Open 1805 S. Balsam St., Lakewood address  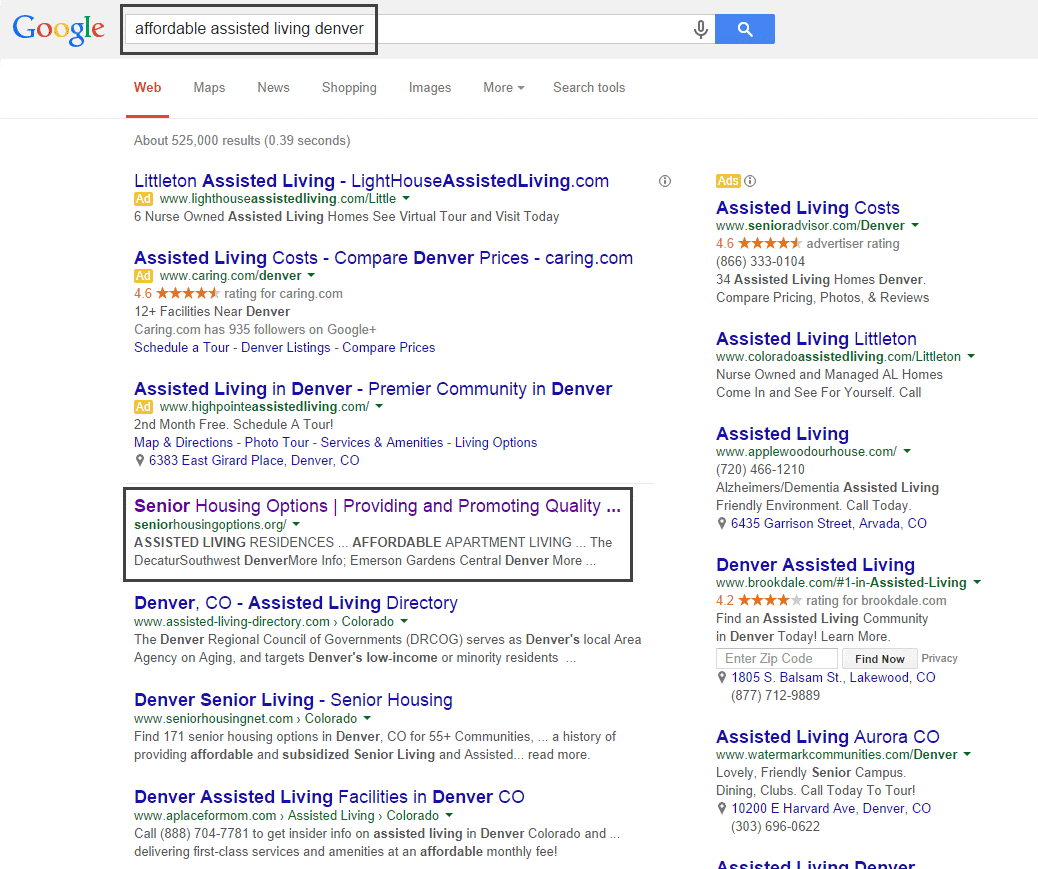(833, 678)
